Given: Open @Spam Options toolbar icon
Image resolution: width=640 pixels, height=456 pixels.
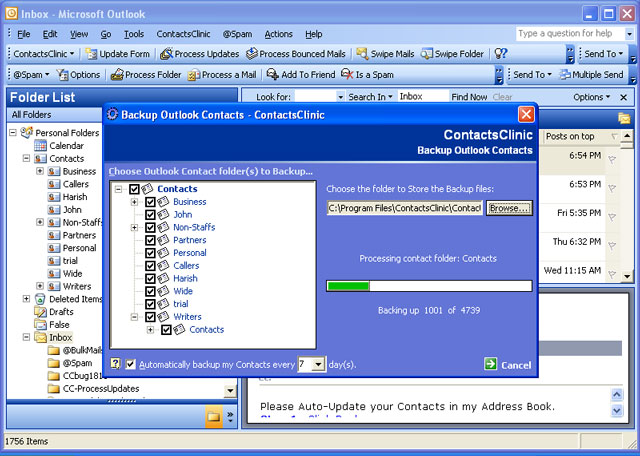Looking at the screenshot, I should point(62,74).
